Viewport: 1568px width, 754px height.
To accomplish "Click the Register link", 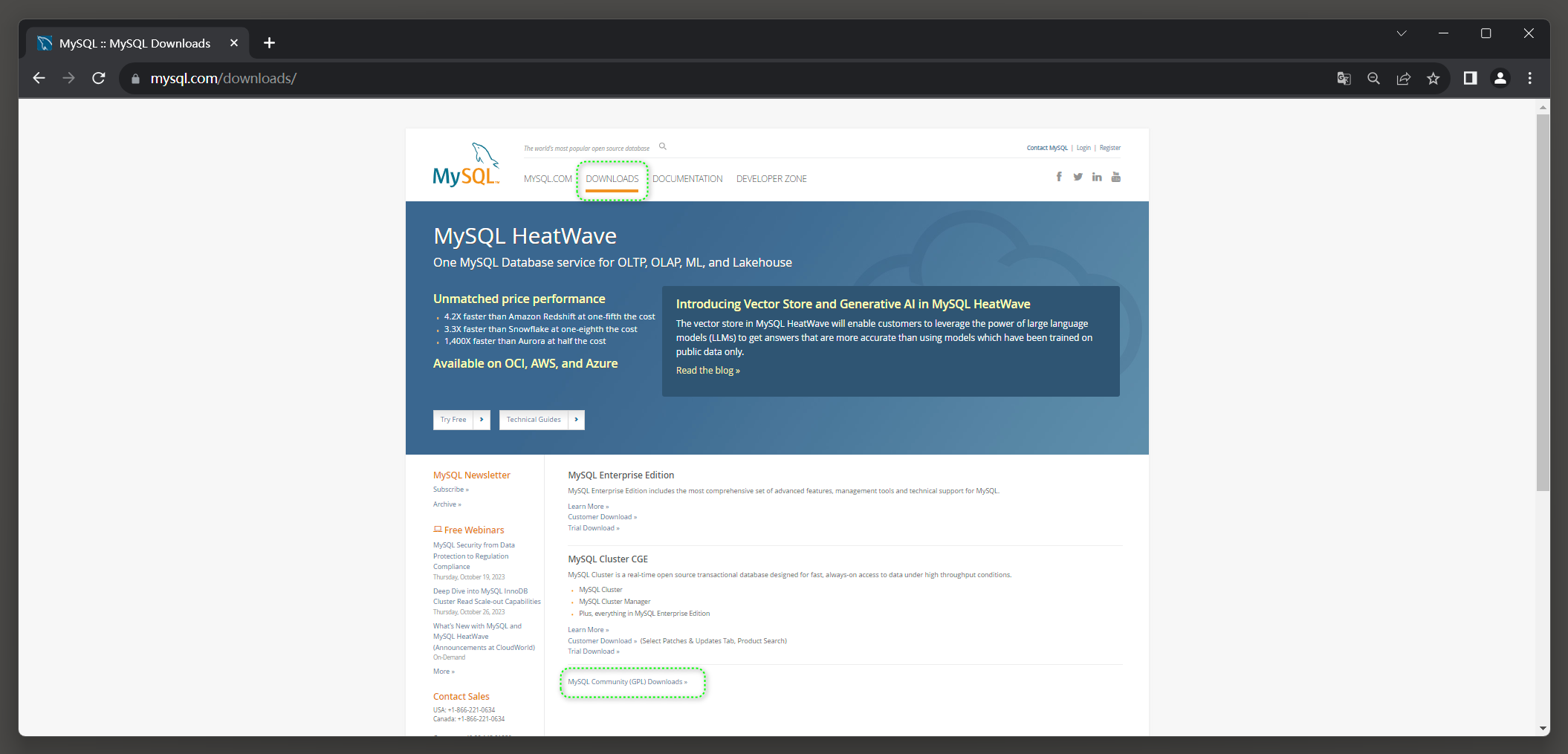I will (1110, 148).
